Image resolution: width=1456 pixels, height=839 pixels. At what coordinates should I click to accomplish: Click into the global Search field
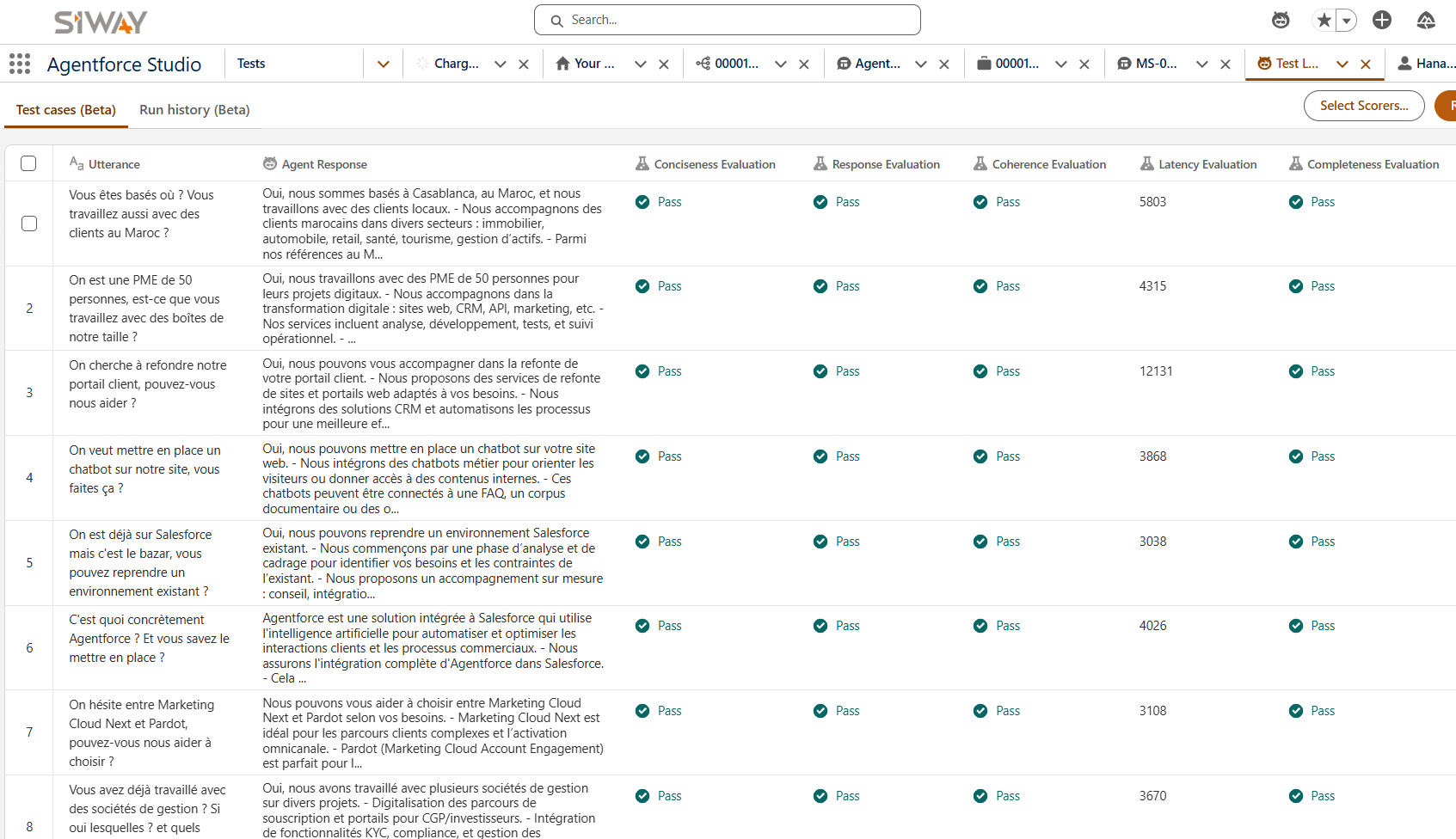pos(728,20)
